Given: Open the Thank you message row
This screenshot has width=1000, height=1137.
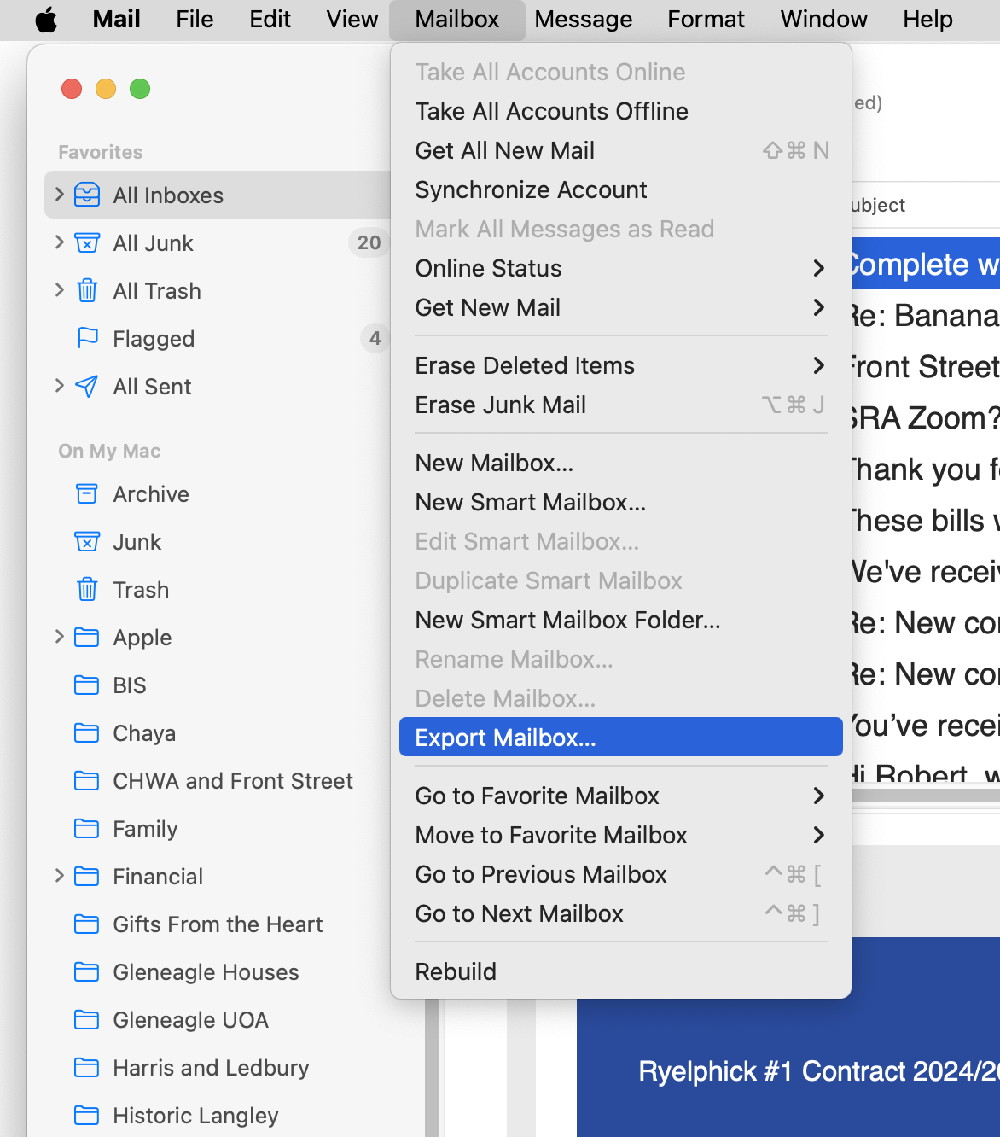Looking at the screenshot, I should click(x=926, y=470).
